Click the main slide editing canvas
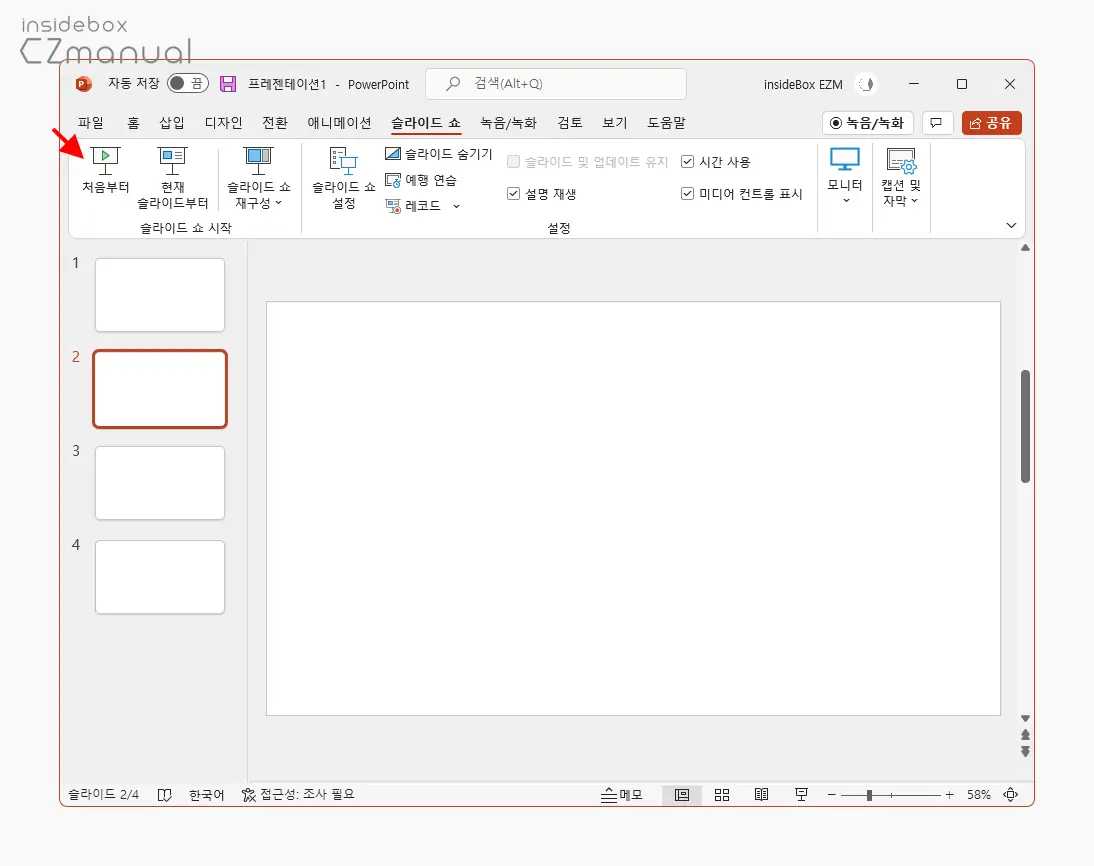The height and width of the screenshot is (866, 1094). pyautogui.click(x=633, y=508)
